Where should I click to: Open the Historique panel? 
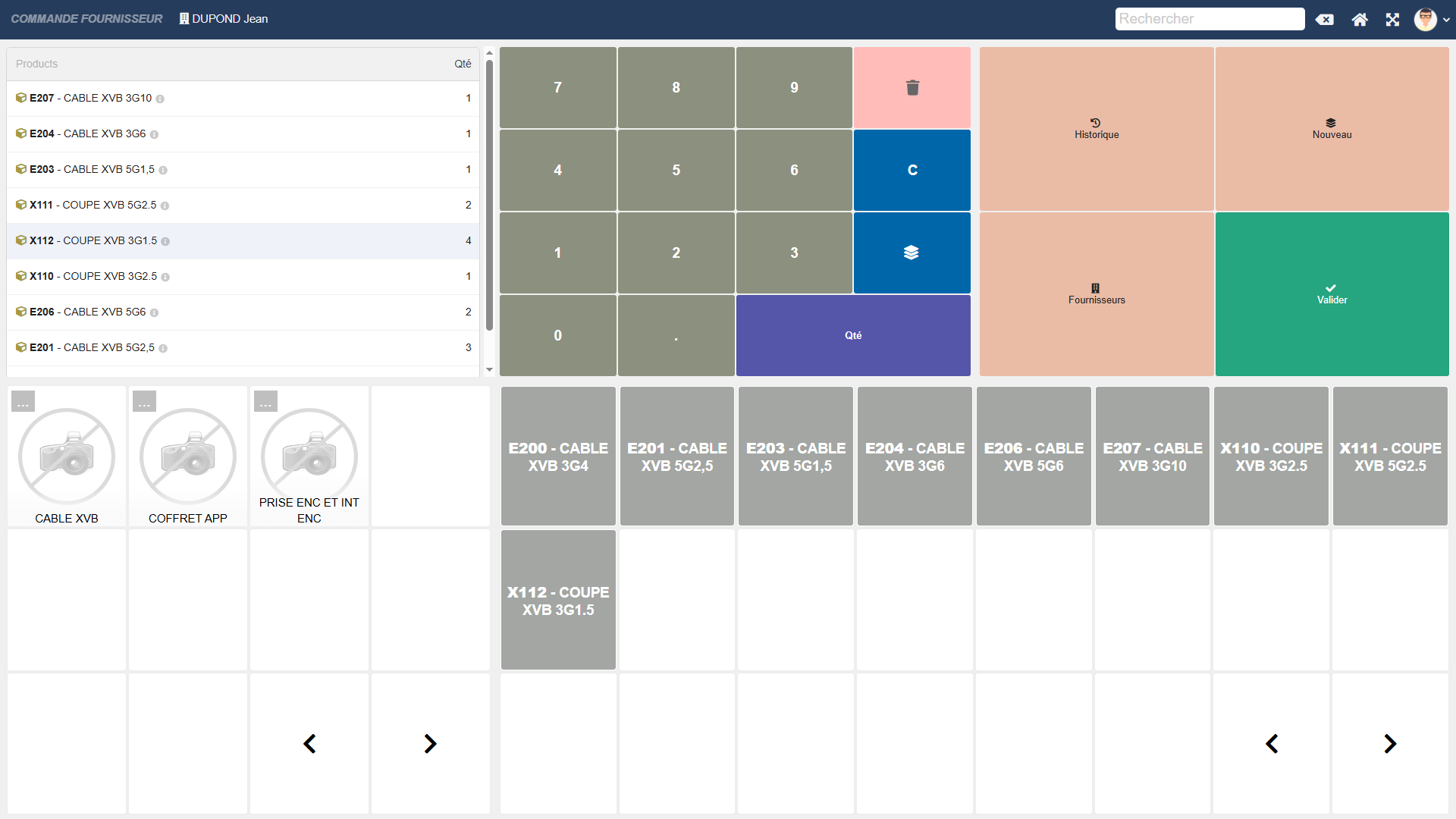point(1097,129)
